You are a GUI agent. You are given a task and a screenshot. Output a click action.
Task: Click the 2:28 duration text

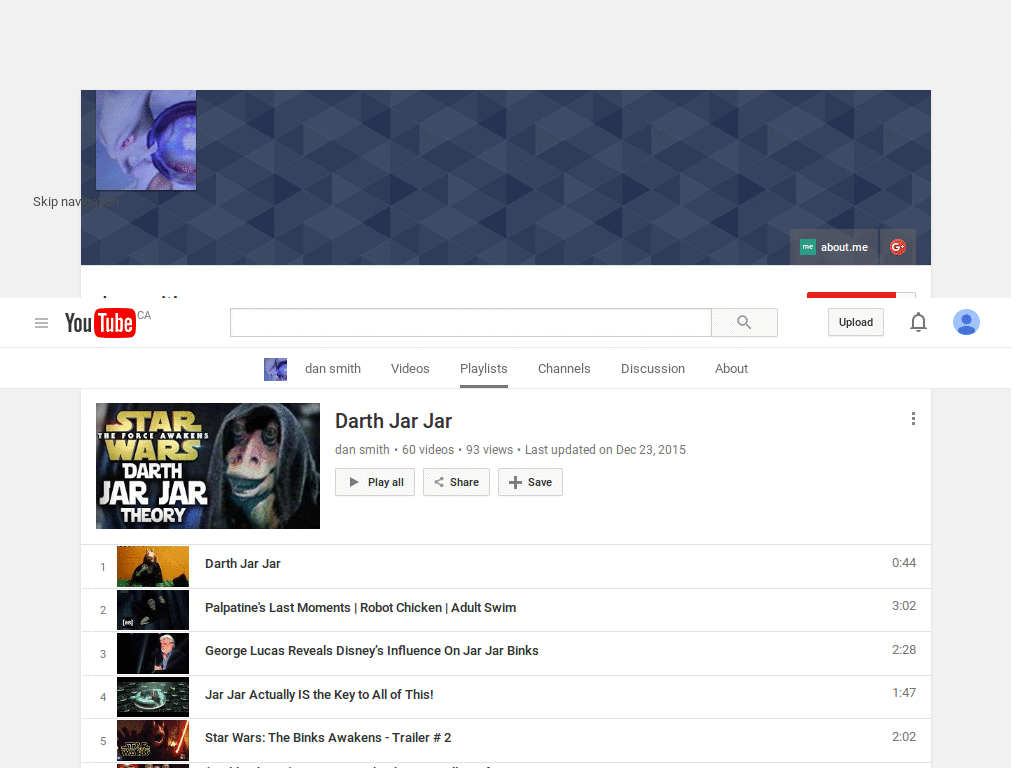point(904,650)
